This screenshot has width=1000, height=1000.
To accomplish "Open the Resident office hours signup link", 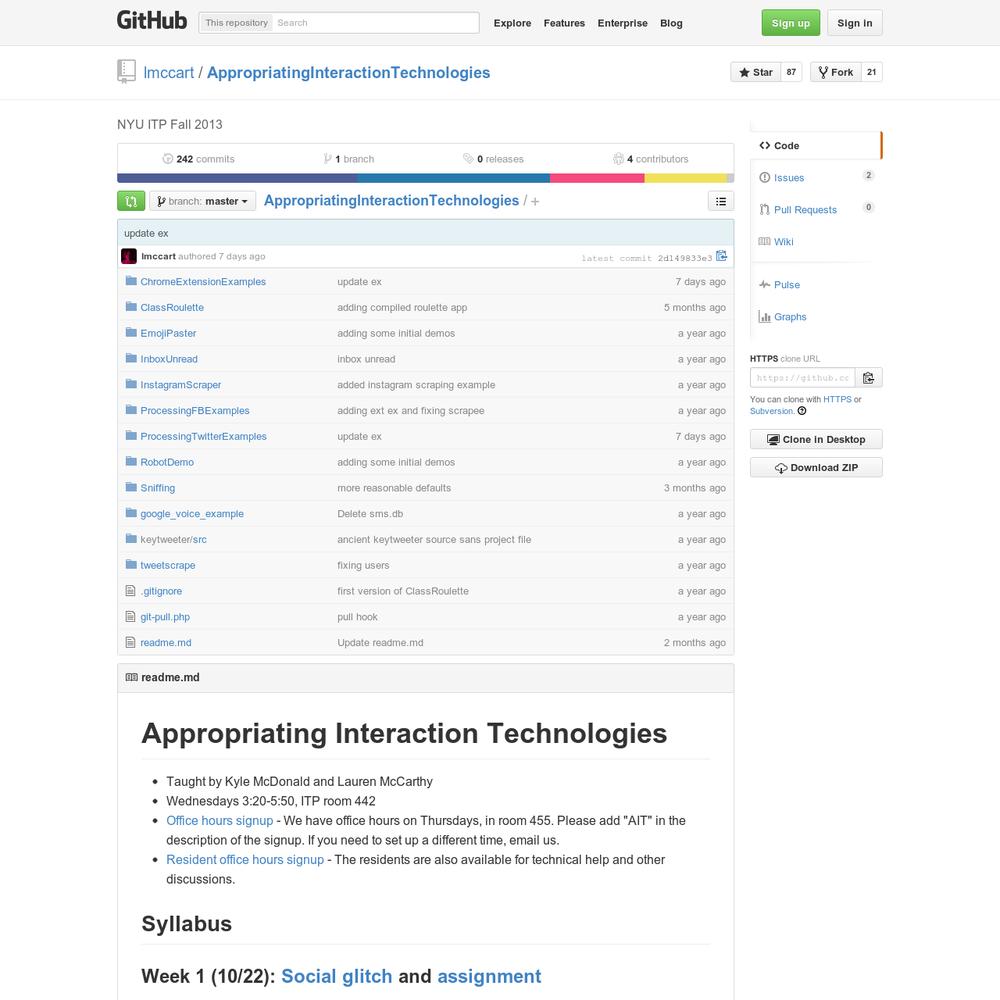I will [245, 860].
